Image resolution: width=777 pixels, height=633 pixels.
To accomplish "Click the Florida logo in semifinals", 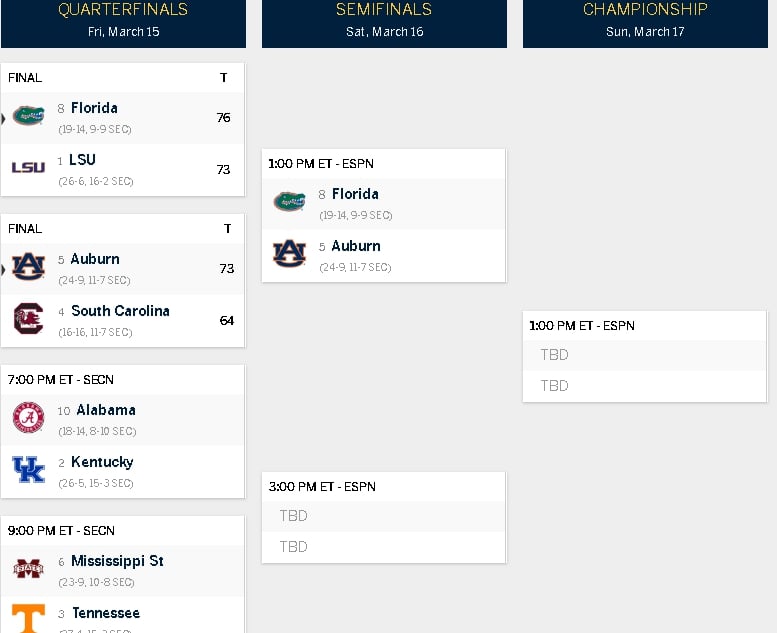I will click(289, 201).
